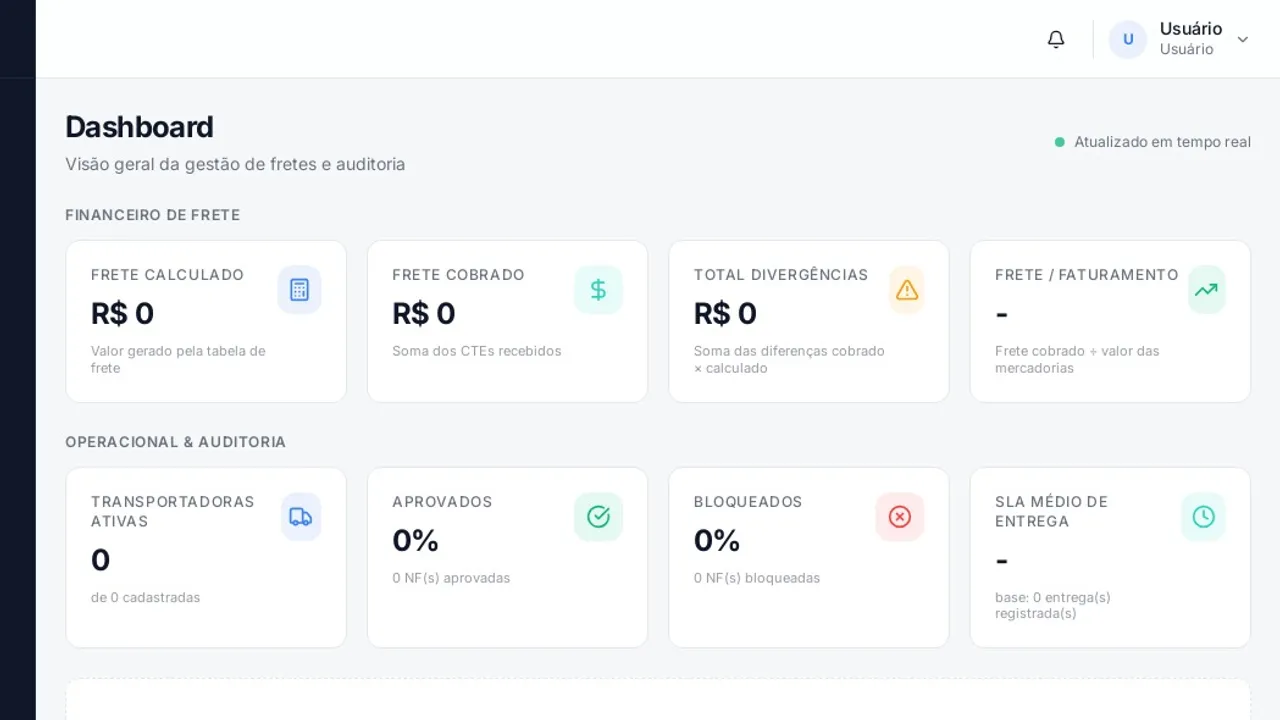Click the 'de 0 cadastradas' text
1280x720 pixels.
[145, 597]
